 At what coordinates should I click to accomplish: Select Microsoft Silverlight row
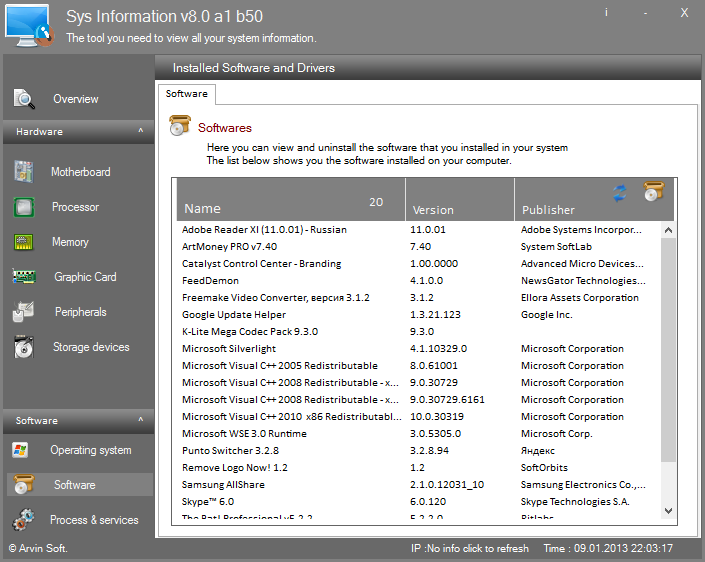(x=420, y=349)
